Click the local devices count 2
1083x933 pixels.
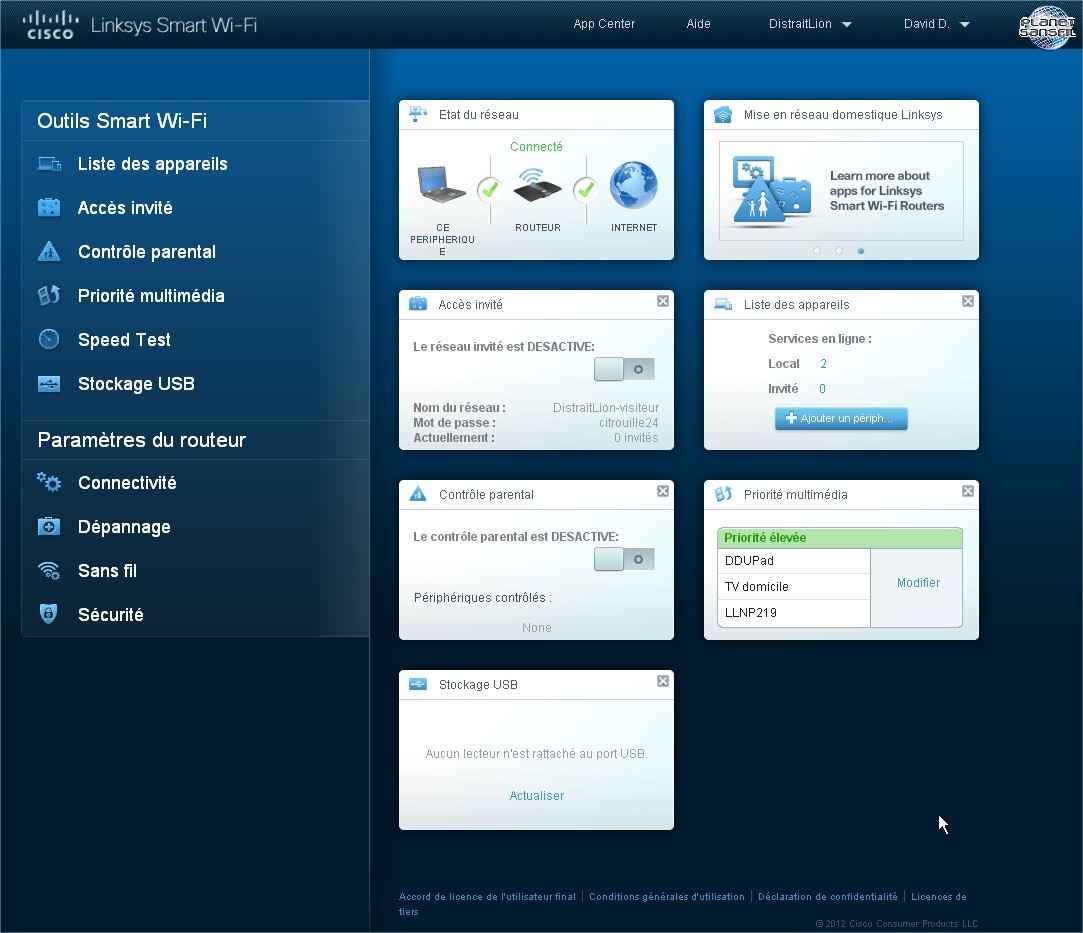point(823,363)
